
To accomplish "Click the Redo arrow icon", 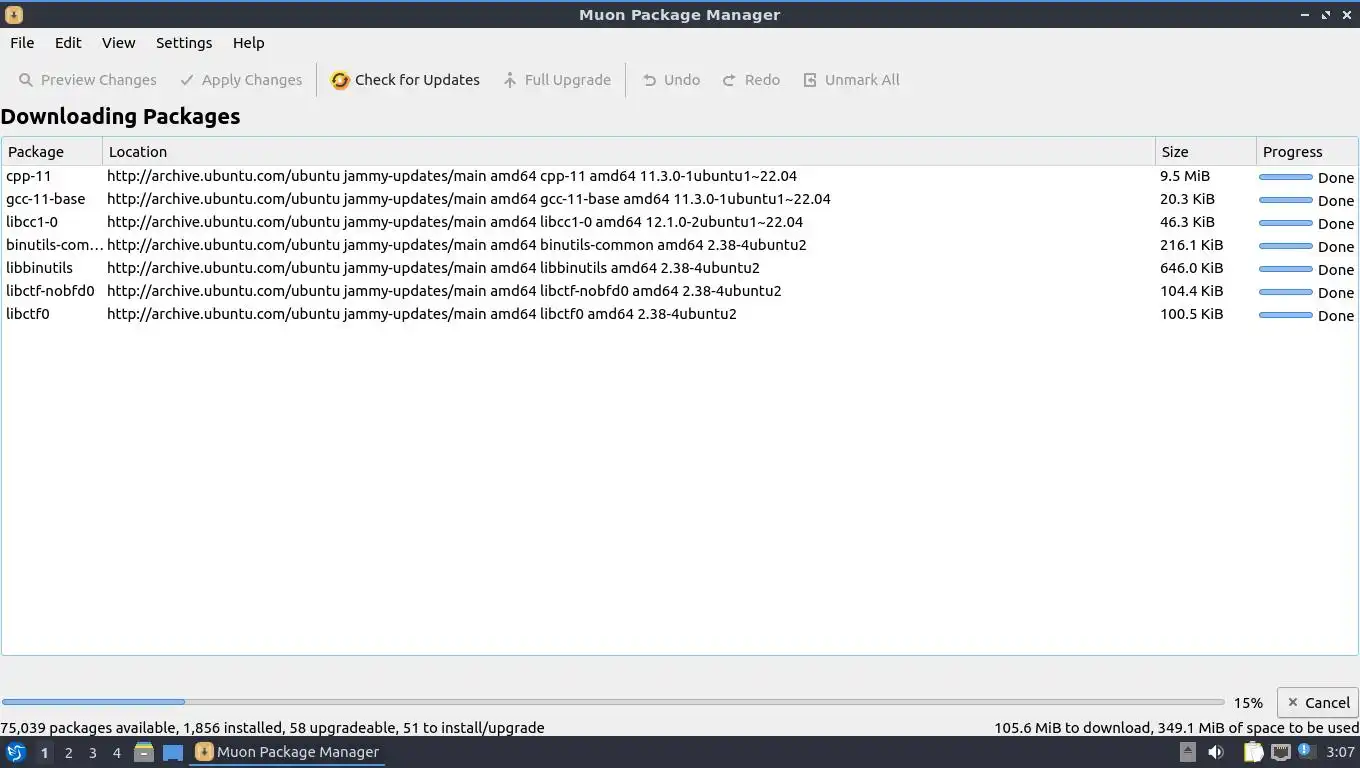I will [729, 80].
